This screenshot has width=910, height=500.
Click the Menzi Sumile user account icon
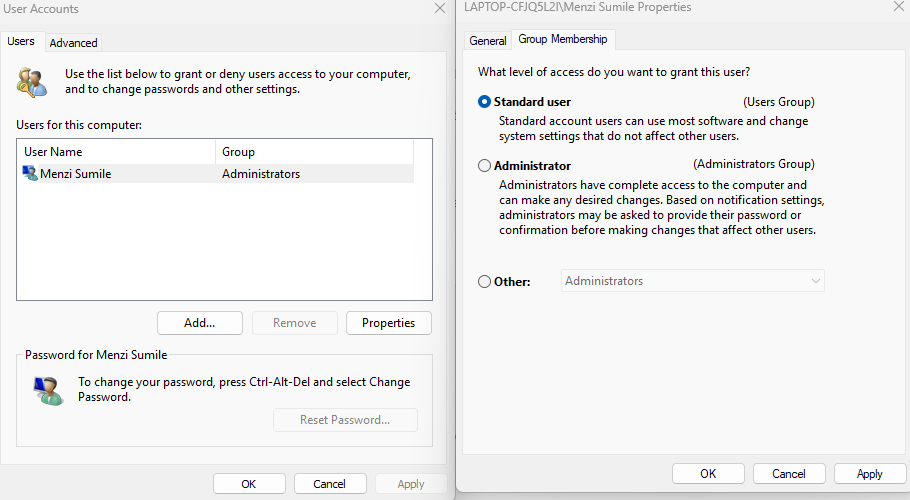point(30,173)
